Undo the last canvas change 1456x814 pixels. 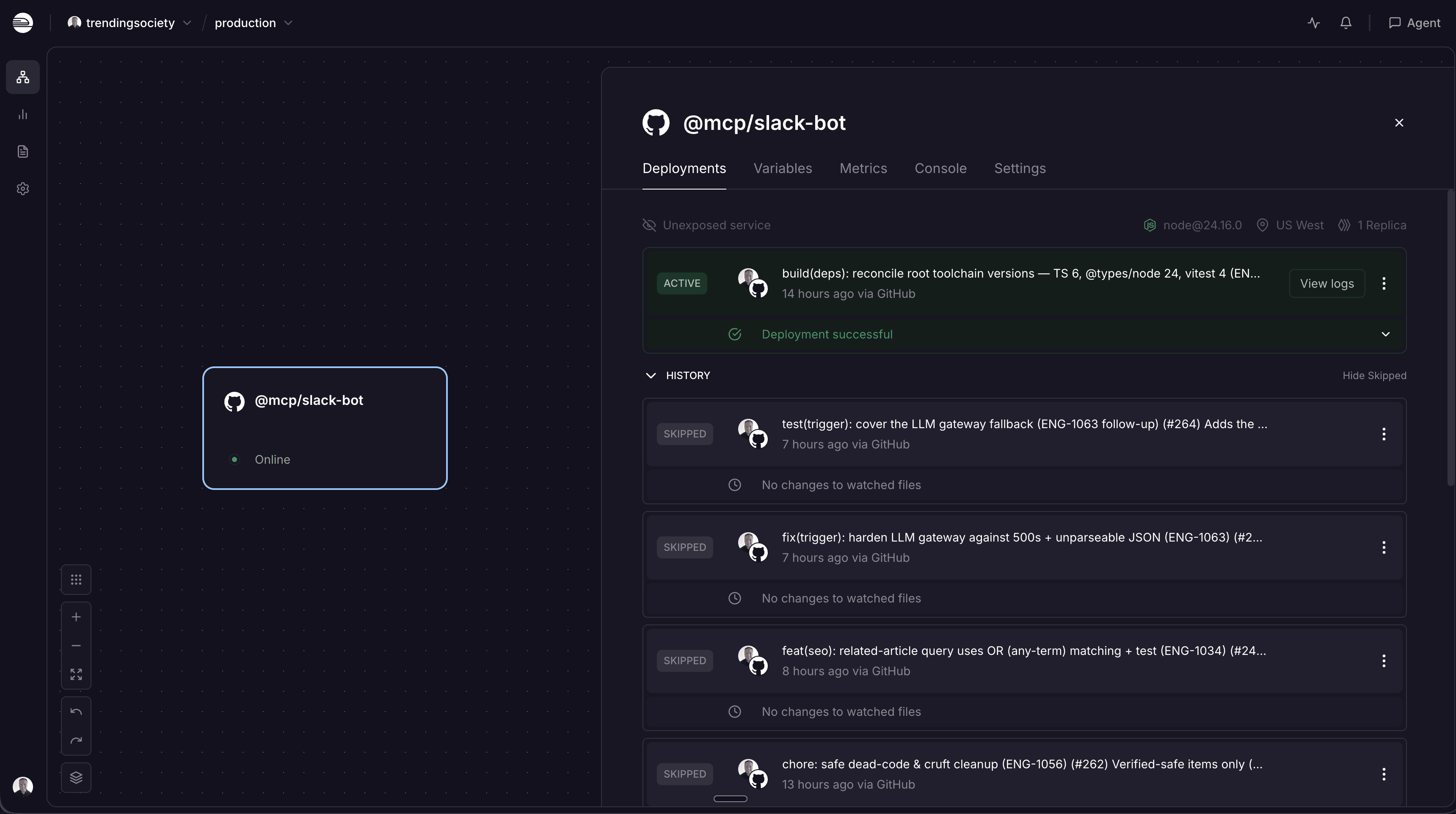tap(76, 712)
